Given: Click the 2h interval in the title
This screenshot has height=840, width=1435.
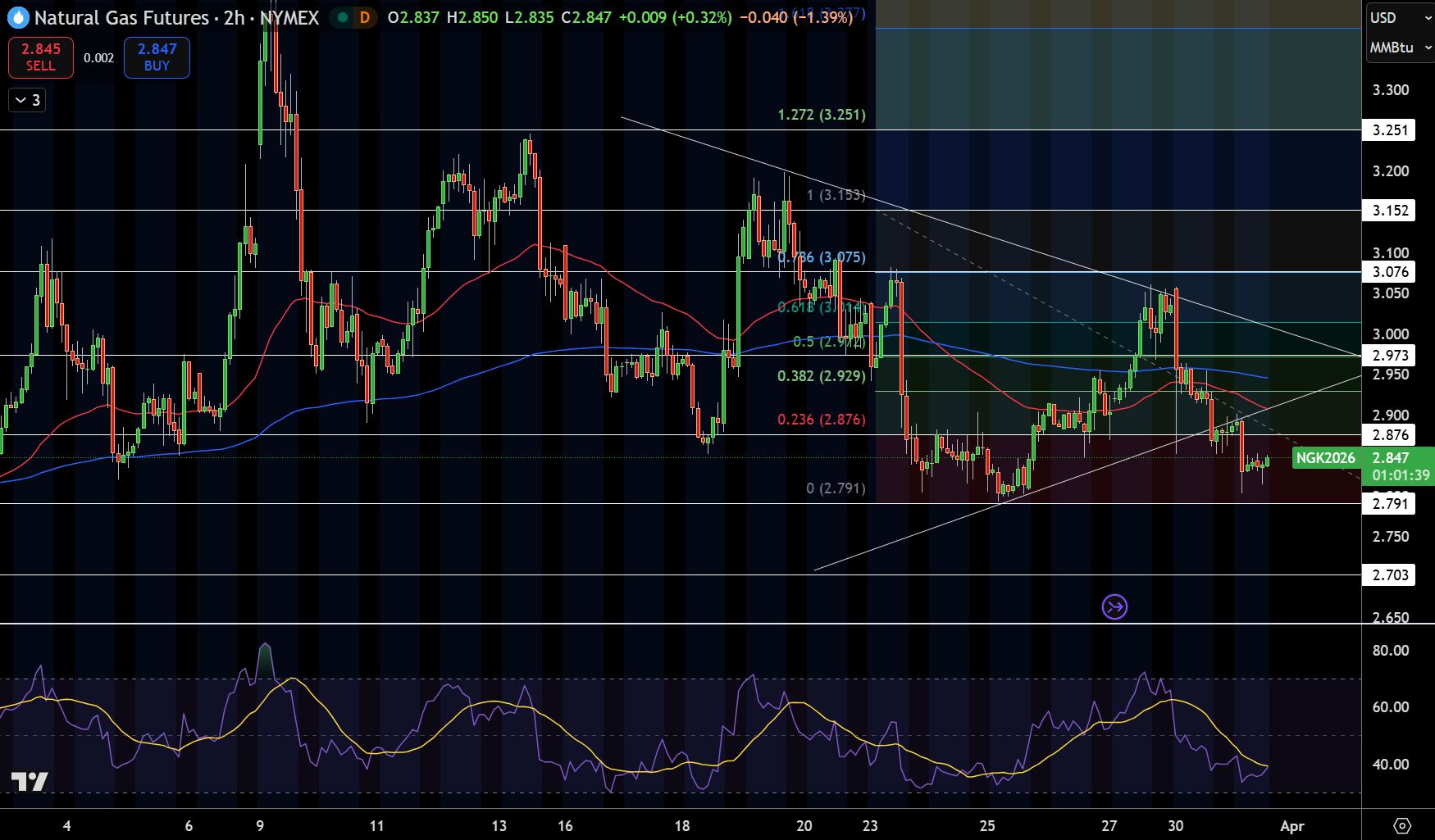Looking at the screenshot, I should (234, 17).
